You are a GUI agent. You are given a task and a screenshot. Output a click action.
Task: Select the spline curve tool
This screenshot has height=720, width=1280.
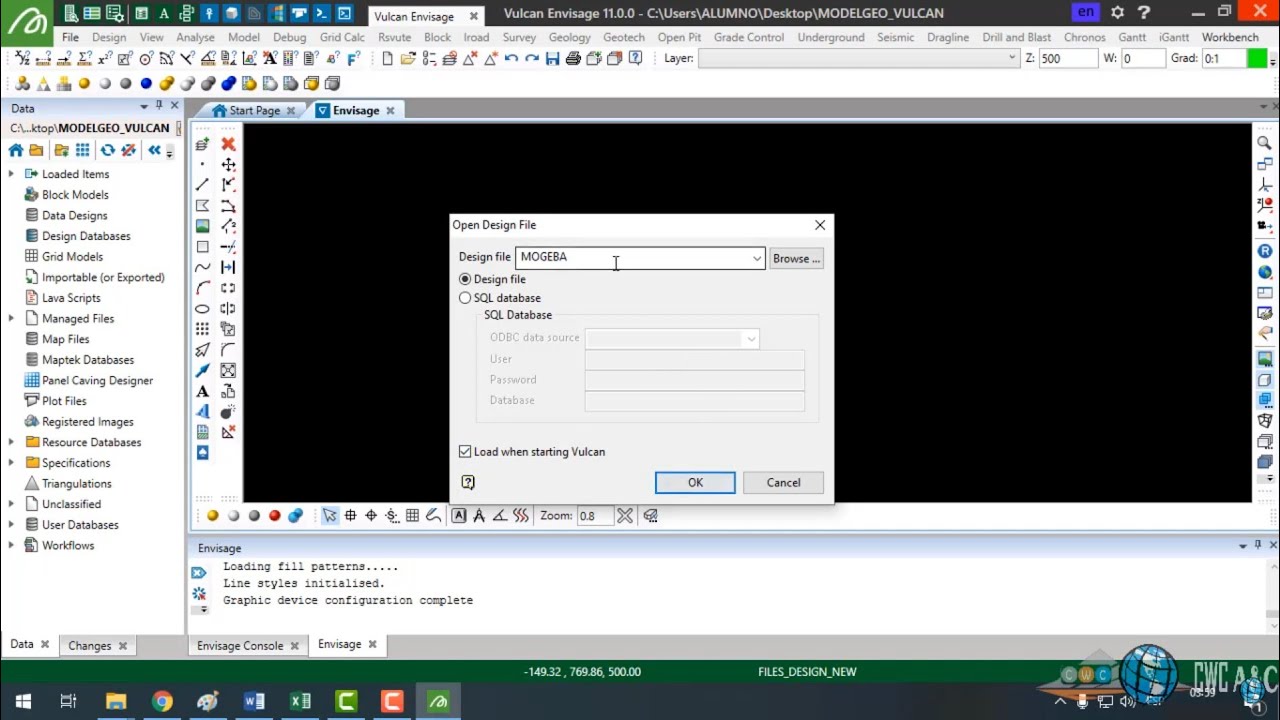(x=203, y=267)
